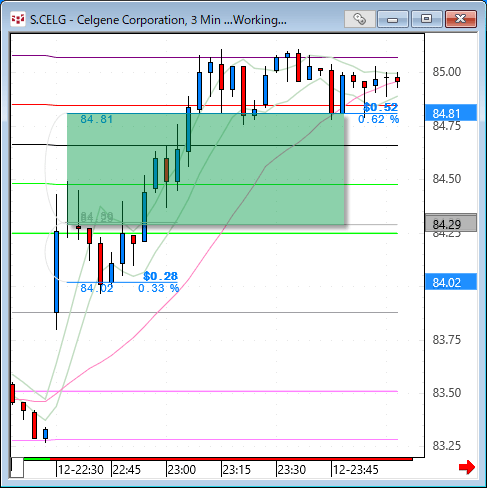This screenshot has width=487, height=488.
Task: Click the 12-22:30 time axis label
Action: 81,470
